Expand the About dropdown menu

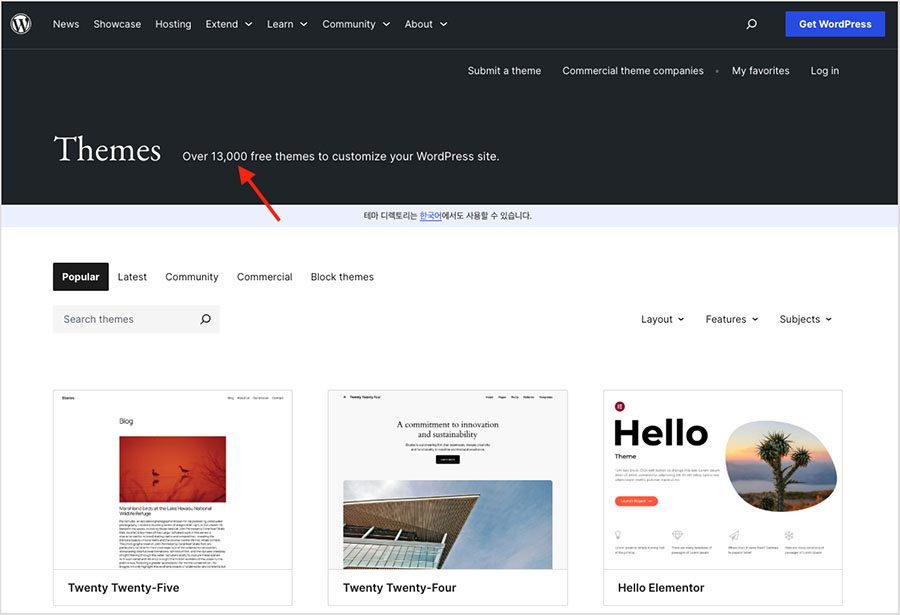pyautogui.click(x=425, y=24)
